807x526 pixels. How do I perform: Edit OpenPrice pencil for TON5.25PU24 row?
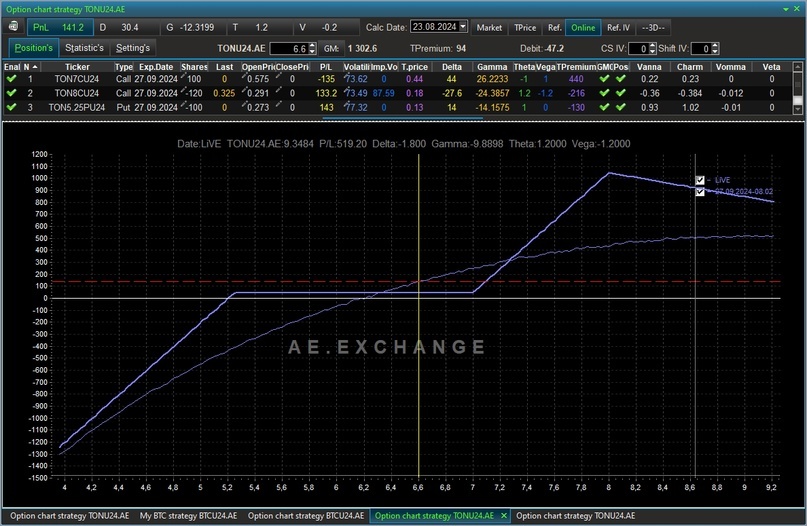tap(244, 104)
